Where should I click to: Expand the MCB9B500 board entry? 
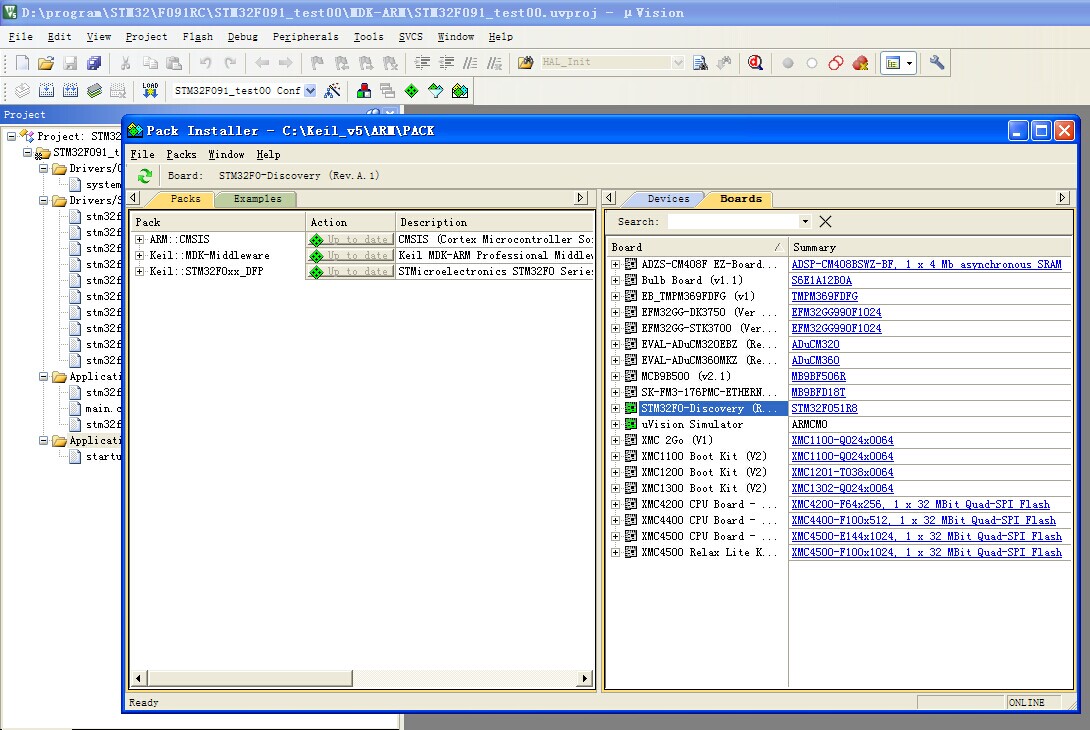615,377
